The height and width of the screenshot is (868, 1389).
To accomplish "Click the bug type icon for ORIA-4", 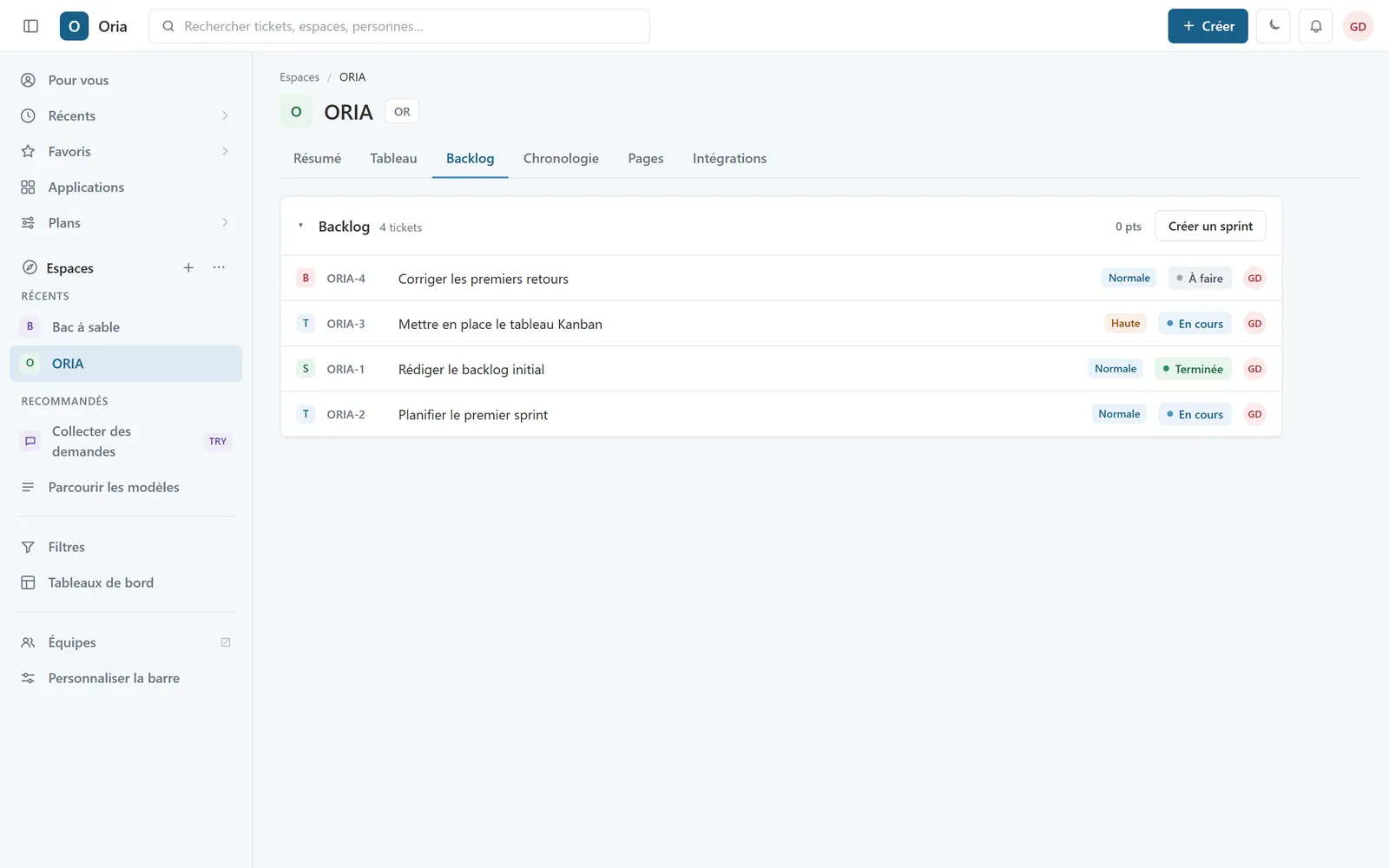I will pos(306,278).
